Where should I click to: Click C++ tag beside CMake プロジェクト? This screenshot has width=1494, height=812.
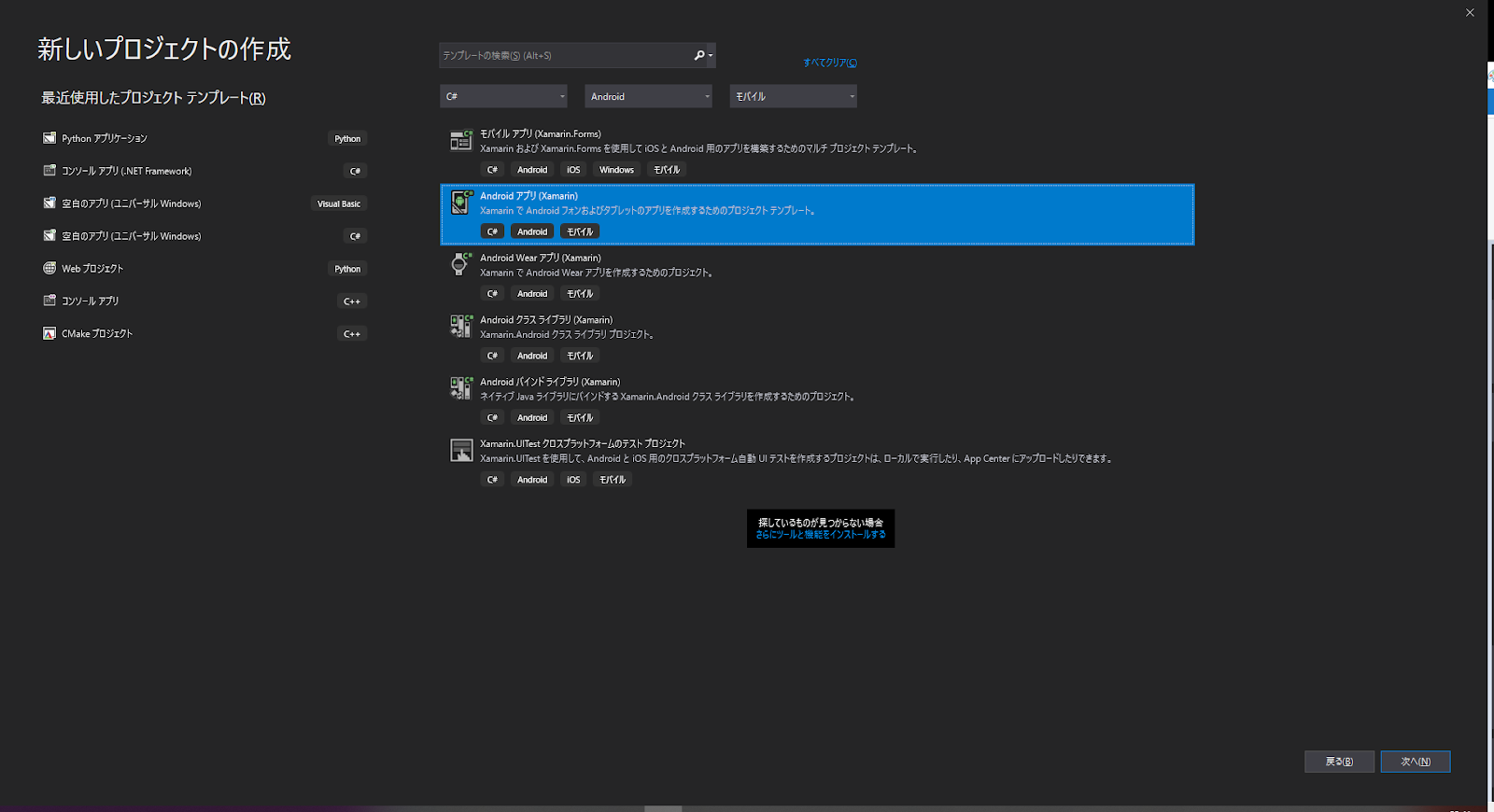[352, 333]
